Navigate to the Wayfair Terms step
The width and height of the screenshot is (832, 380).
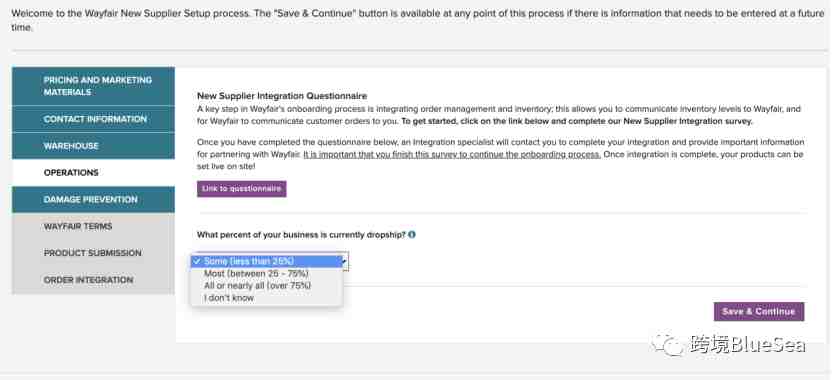pos(93,227)
